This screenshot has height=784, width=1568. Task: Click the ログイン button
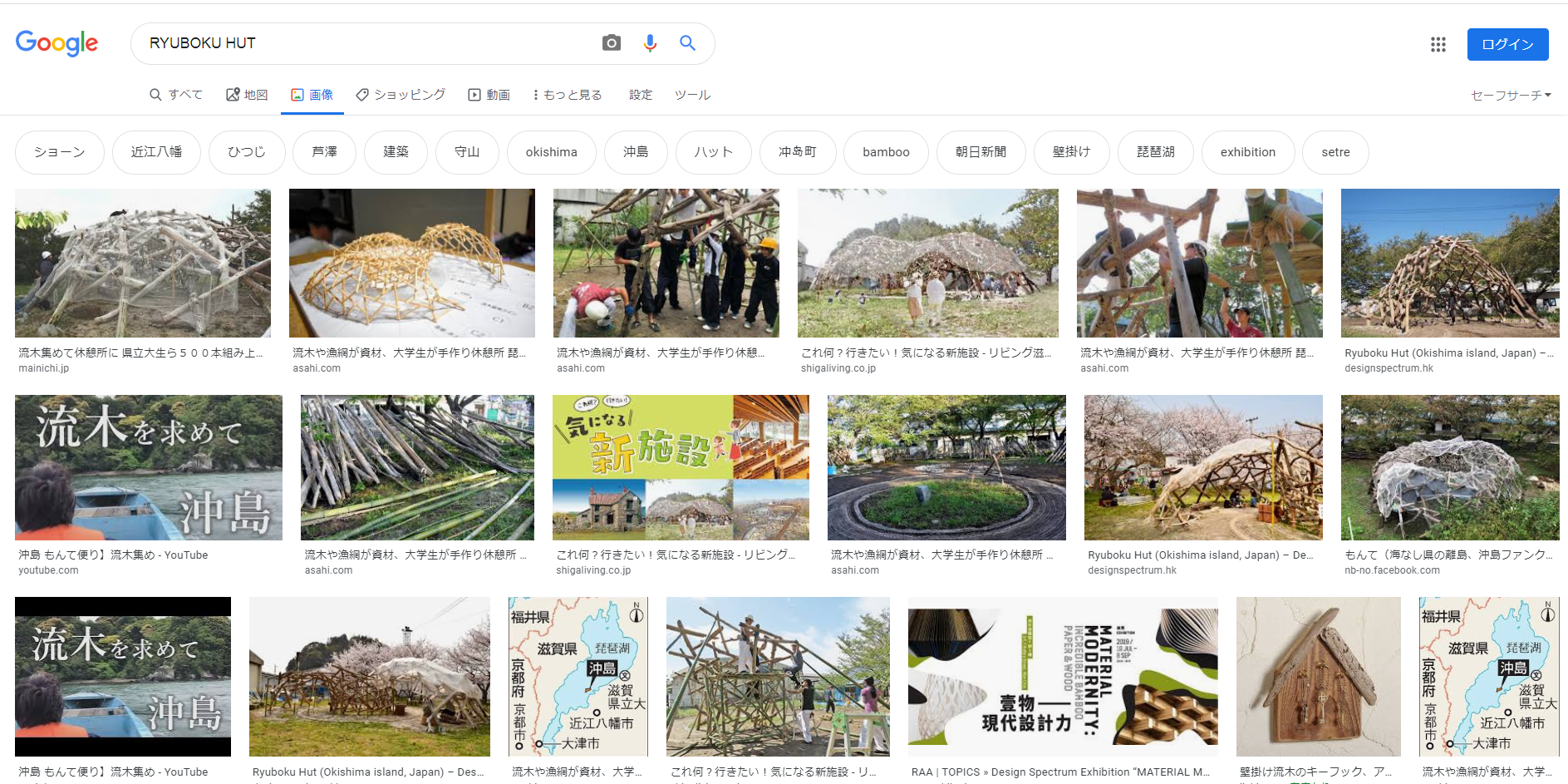pos(1507,44)
